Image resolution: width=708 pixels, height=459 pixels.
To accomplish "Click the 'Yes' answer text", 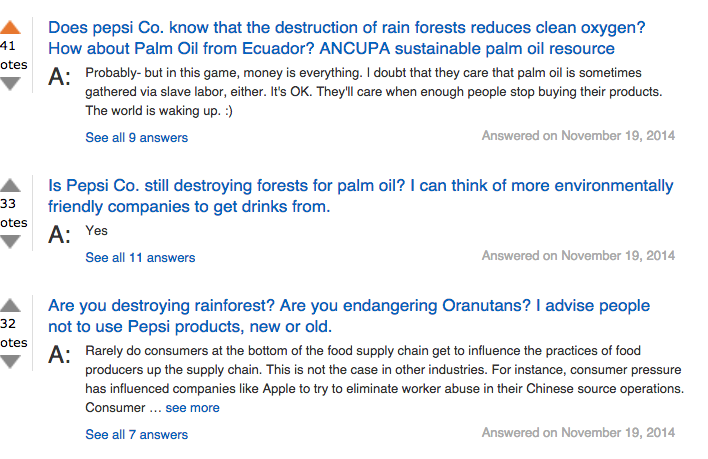I will click(x=96, y=231).
